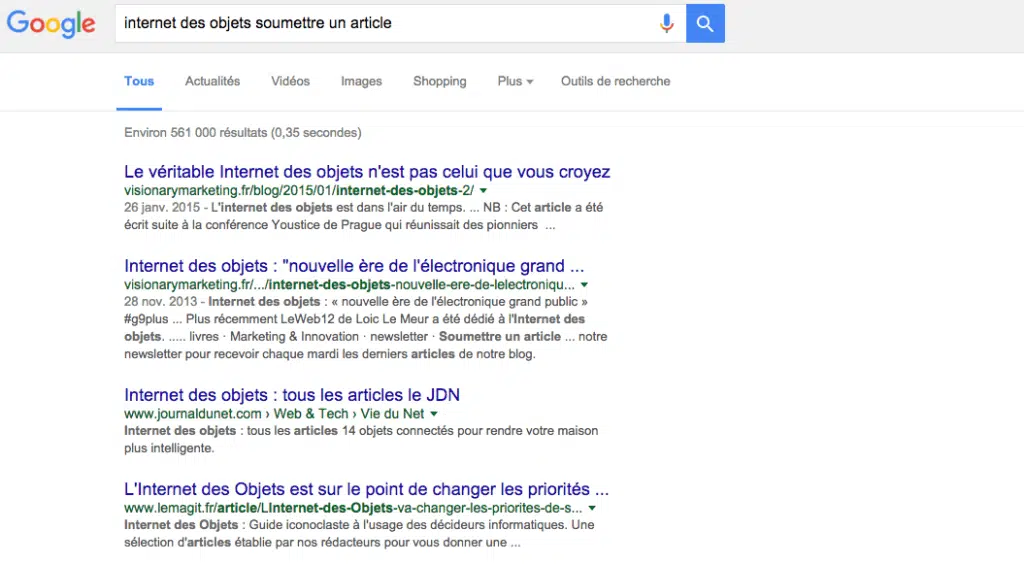Screen dimensions: 1024x564
Task: Switch to the Actualités tab
Action: click(212, 82)
